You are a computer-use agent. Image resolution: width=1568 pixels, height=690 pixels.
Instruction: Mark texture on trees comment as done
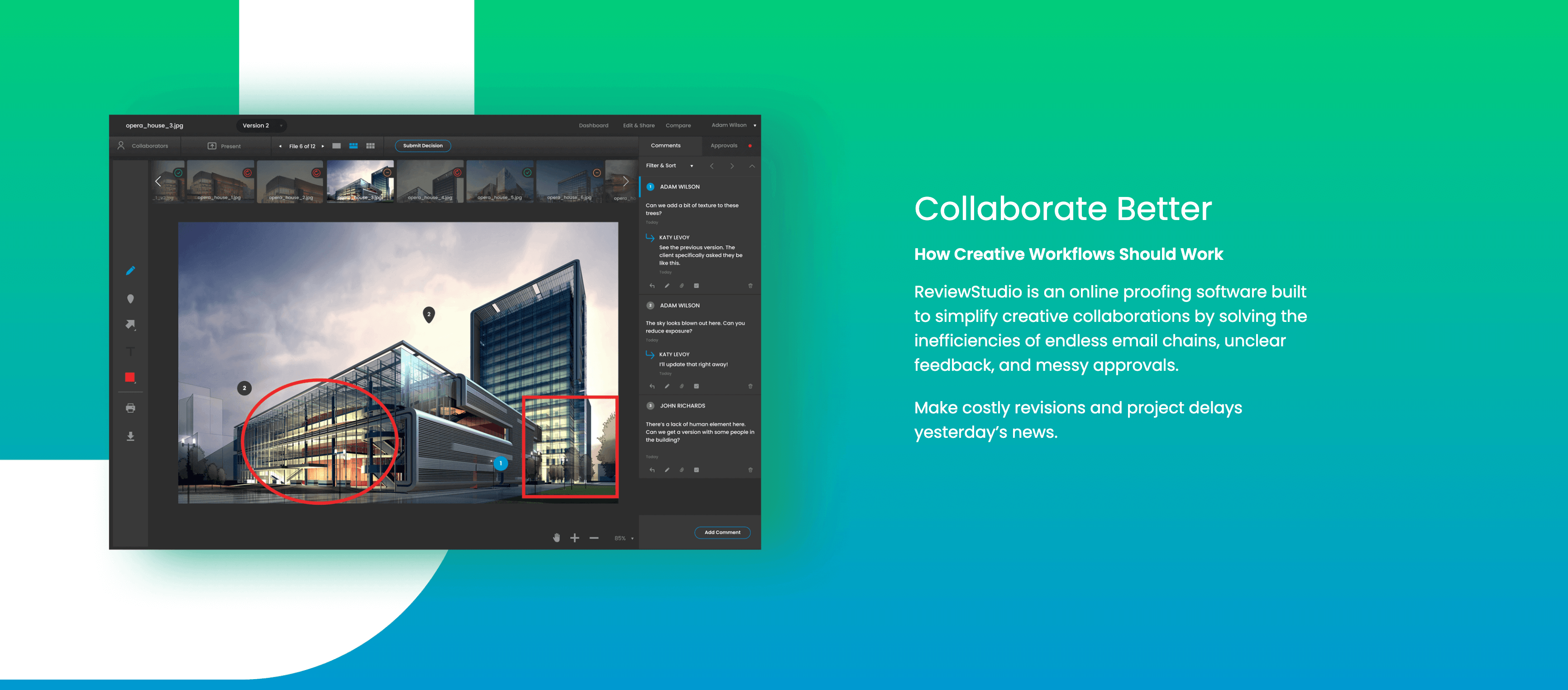pyautogui.click(x=696, y=286)
